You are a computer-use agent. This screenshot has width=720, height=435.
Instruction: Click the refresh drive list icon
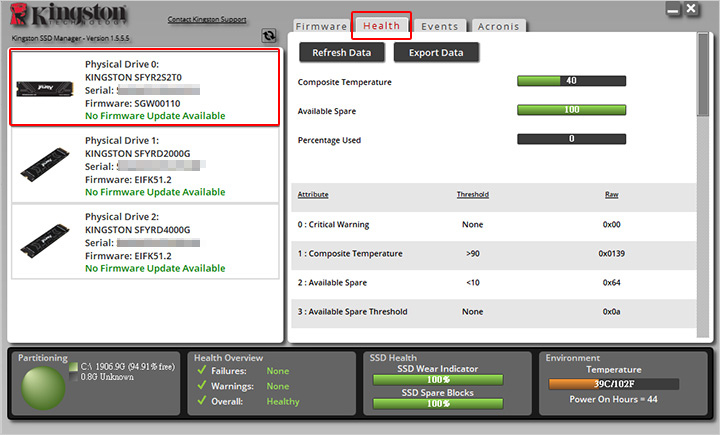[x=269, y=35]
